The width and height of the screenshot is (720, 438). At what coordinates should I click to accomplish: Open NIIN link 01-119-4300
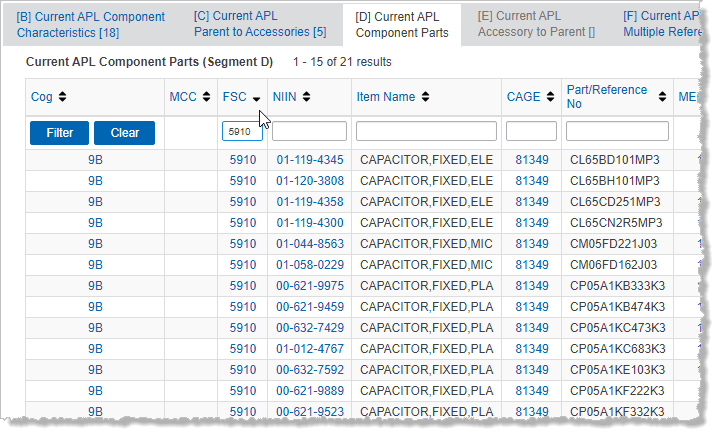[x=310, y=223]
